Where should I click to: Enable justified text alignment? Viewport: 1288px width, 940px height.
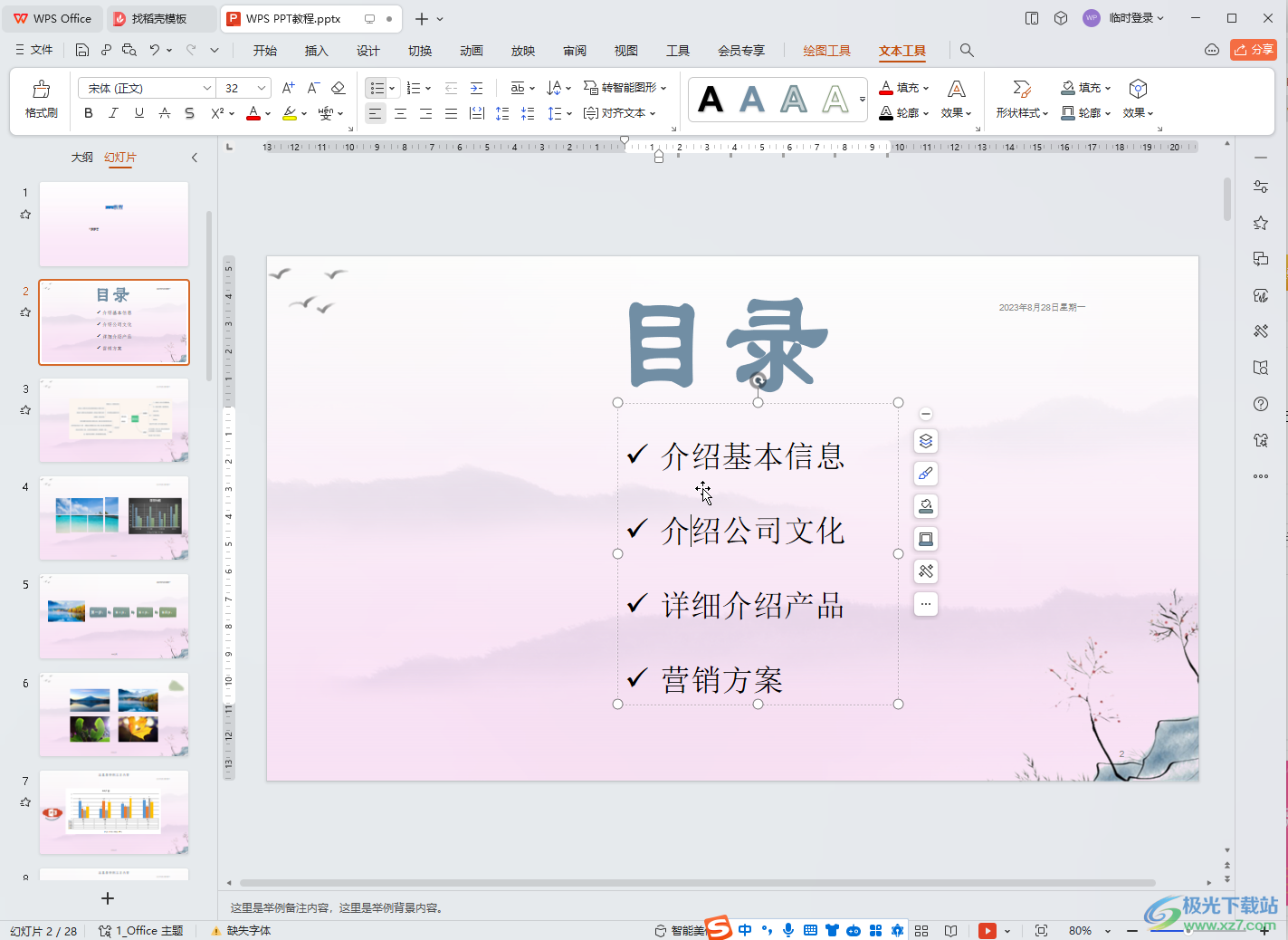451,113
